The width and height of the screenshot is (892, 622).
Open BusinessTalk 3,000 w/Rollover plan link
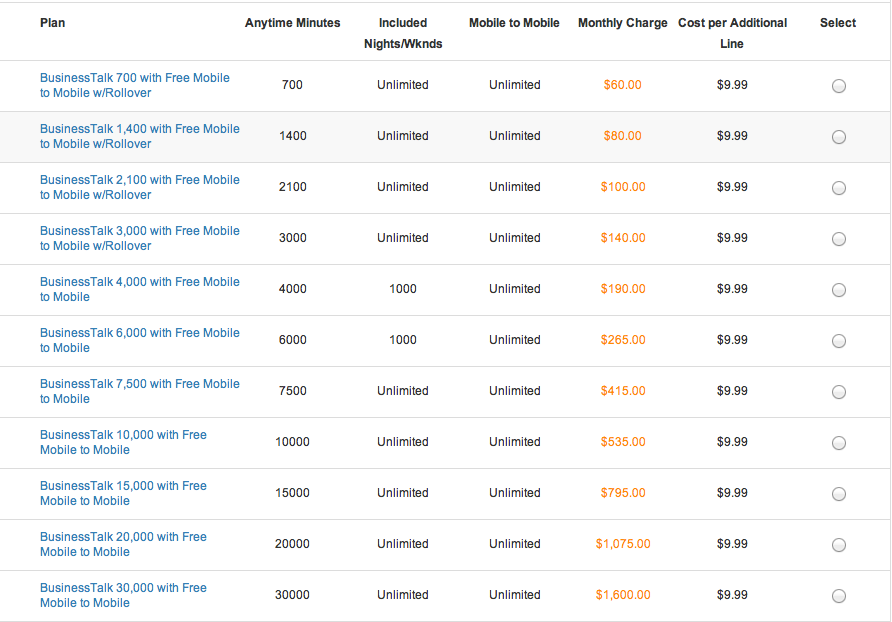(x=140, y=238)
